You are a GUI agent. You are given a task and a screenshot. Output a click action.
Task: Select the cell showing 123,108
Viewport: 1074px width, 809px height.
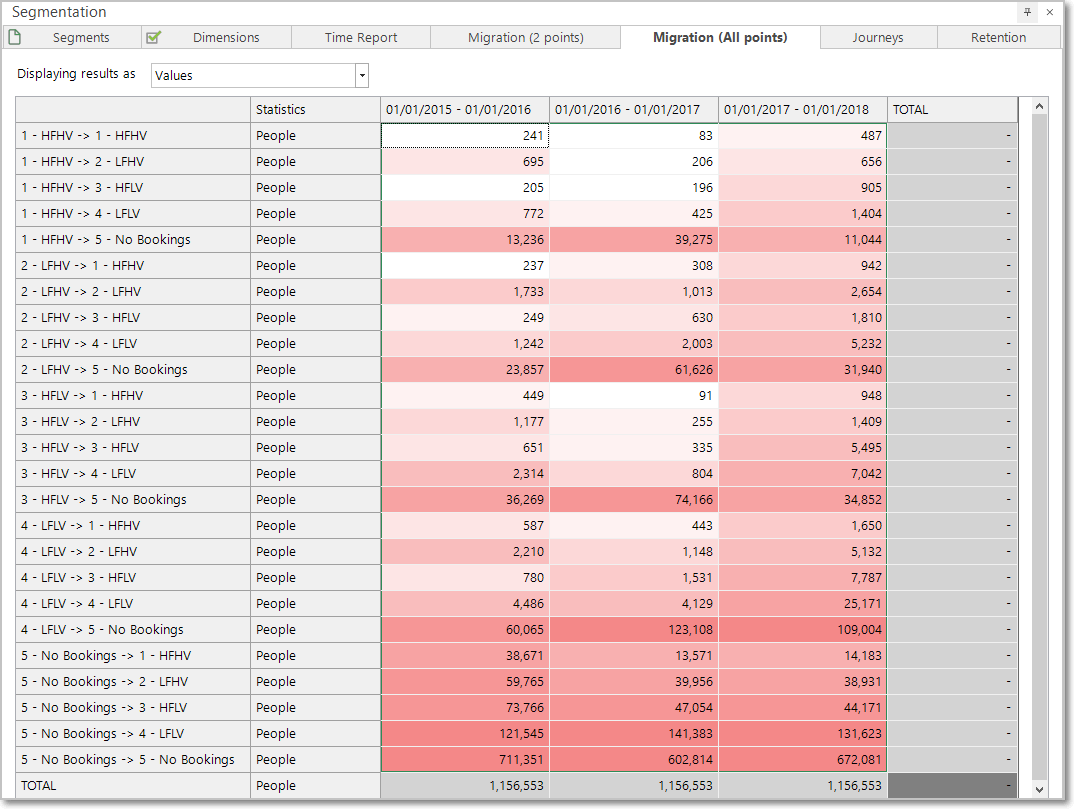pos(634,630)
